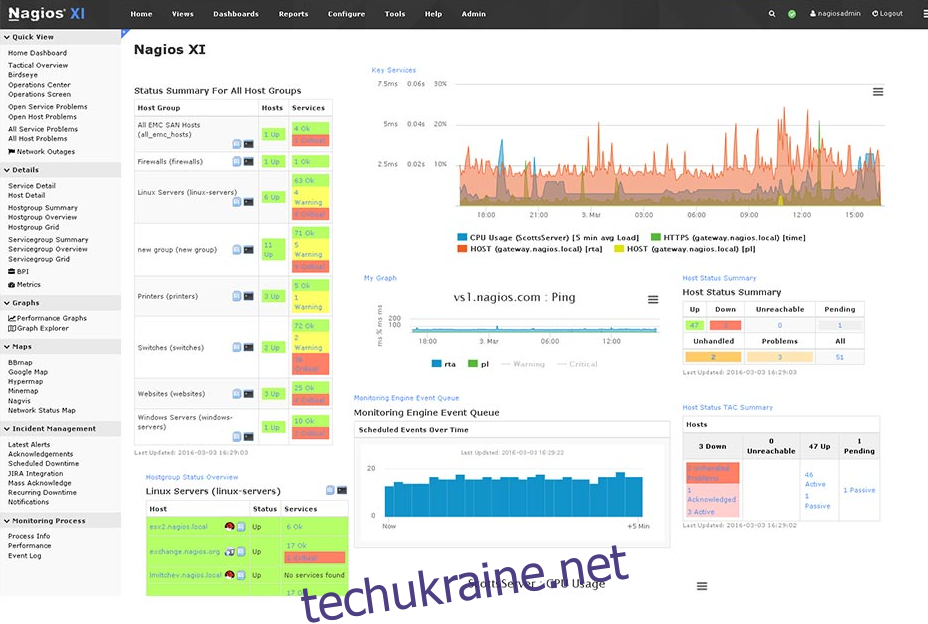Click service detail icon for Printers row
The height and width of the screenshot is (624, 928).
tap(237, 296)
